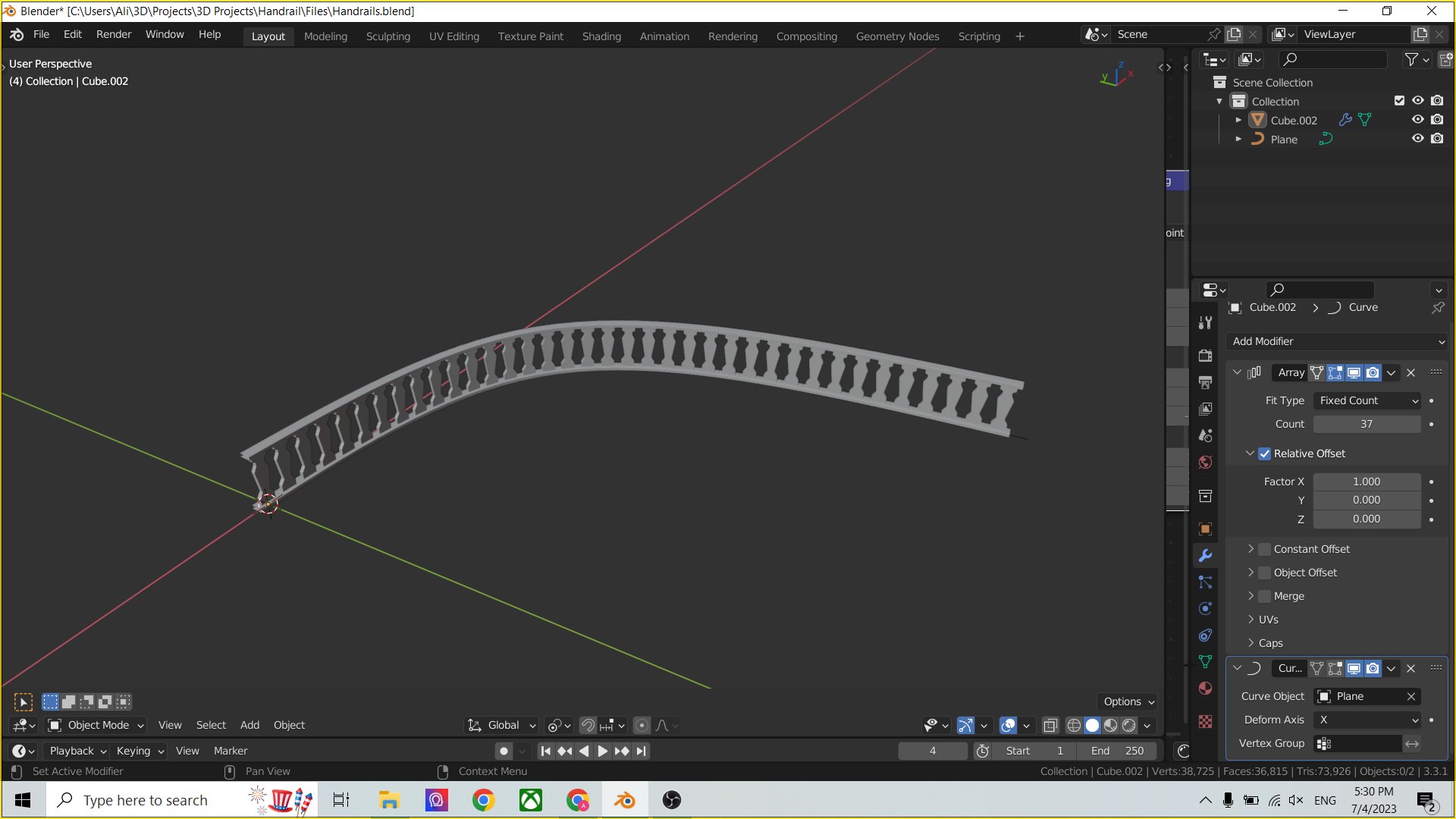Open the Geometry Nodes workspace tab

click(x=897, y=36)
